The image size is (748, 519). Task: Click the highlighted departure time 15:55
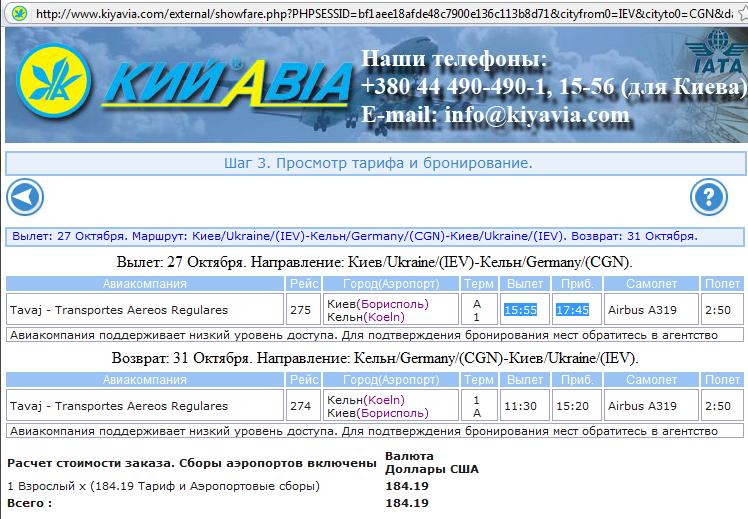[521, 310]
